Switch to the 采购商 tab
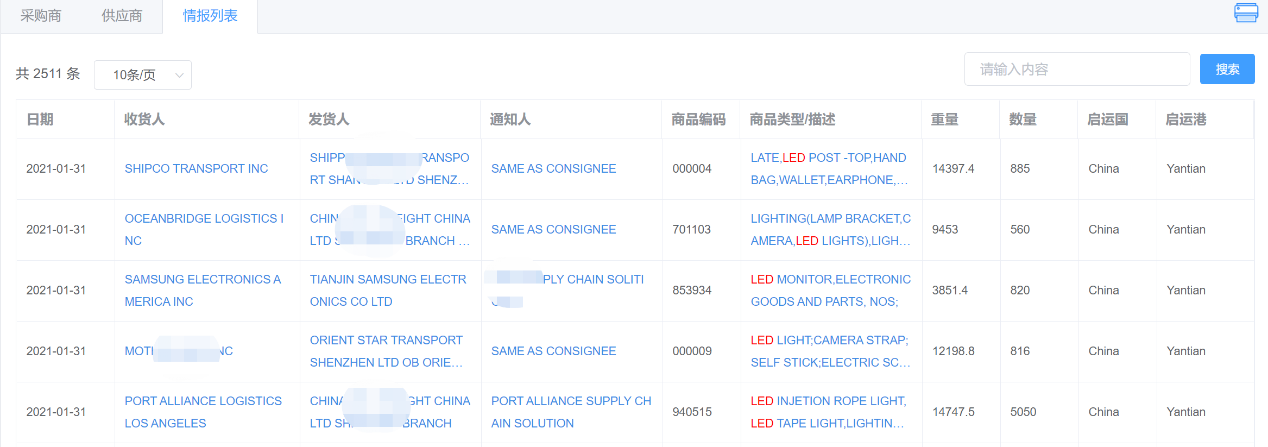This screenshot has width=1268, height=447. (41, 16)
